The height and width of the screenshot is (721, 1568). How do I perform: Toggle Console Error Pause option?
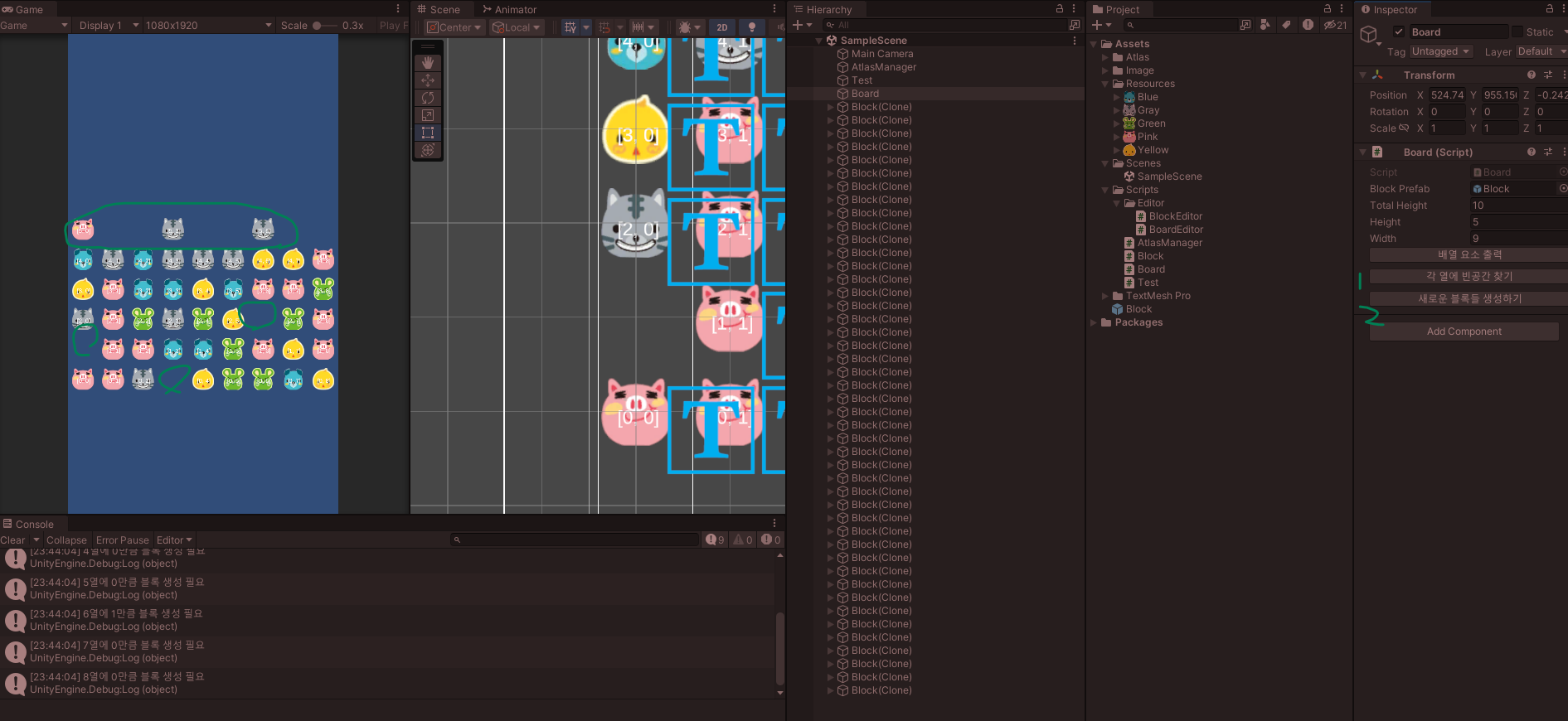123,540
